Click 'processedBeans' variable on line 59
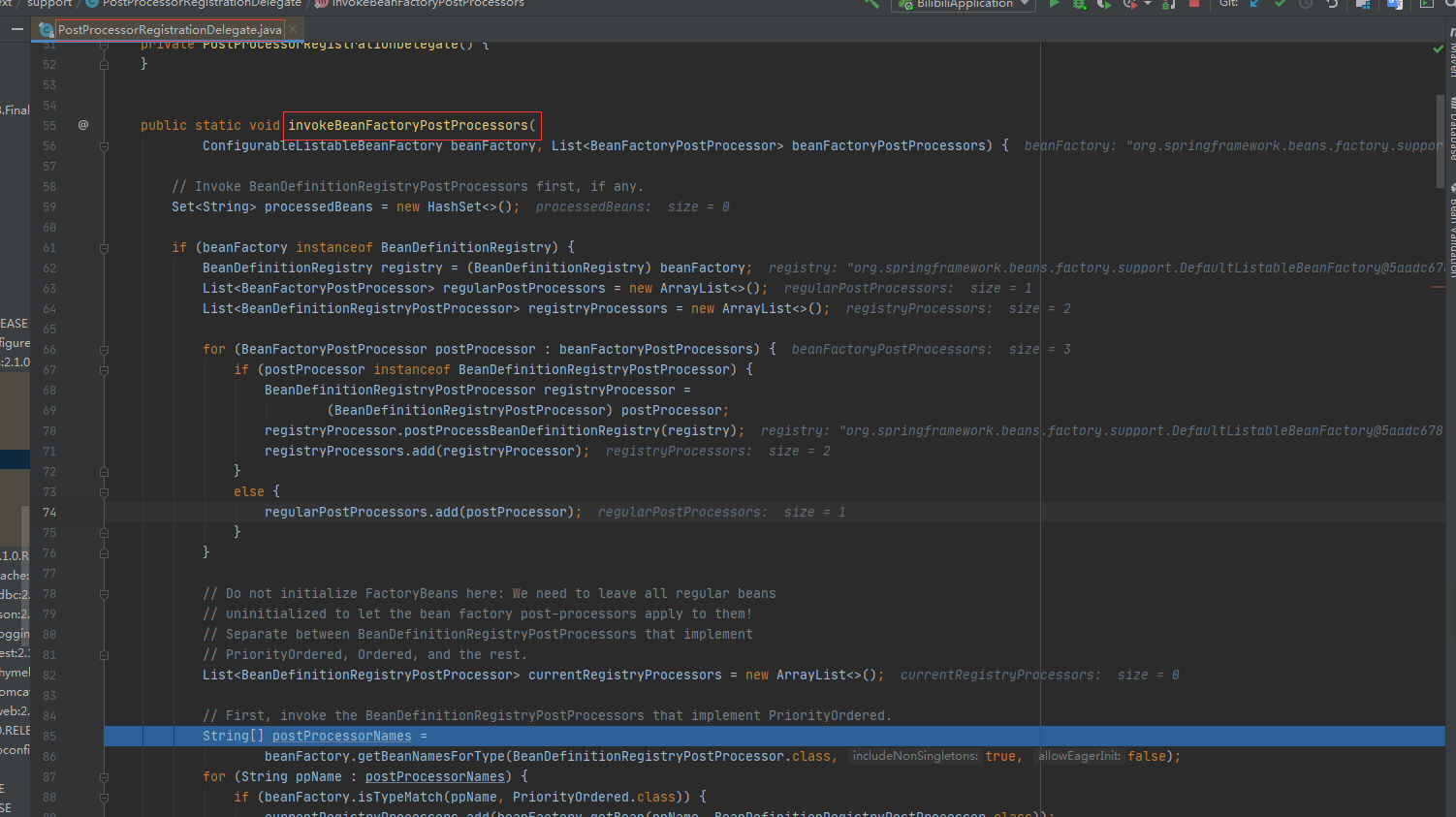This screenshot has width=1456, height=817. click(x=318, y=207)
